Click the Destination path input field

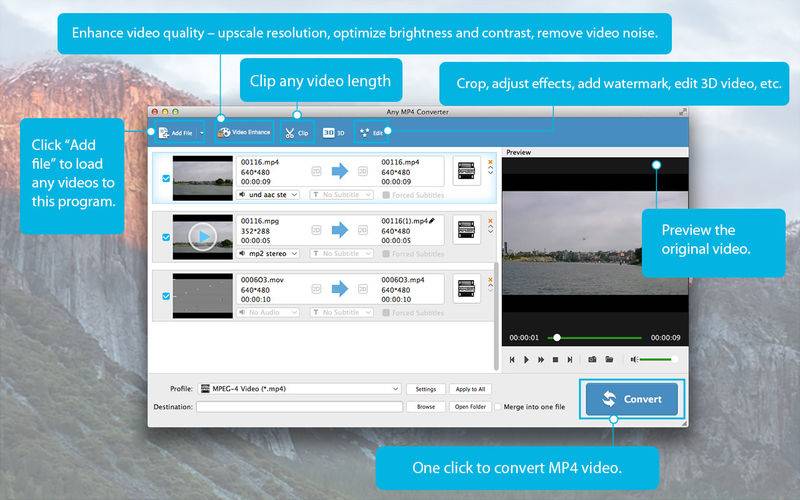299,407
